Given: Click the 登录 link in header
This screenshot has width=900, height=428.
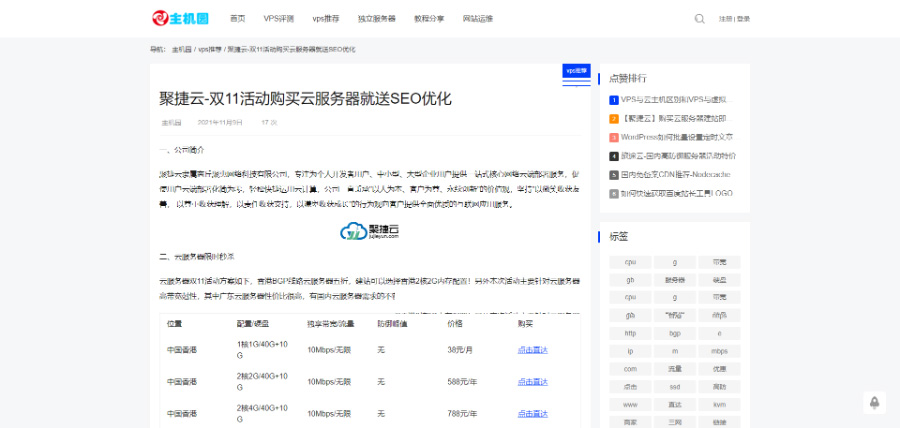Looking at the screenshot, I should pyautogui.click(x=743, y=18).
